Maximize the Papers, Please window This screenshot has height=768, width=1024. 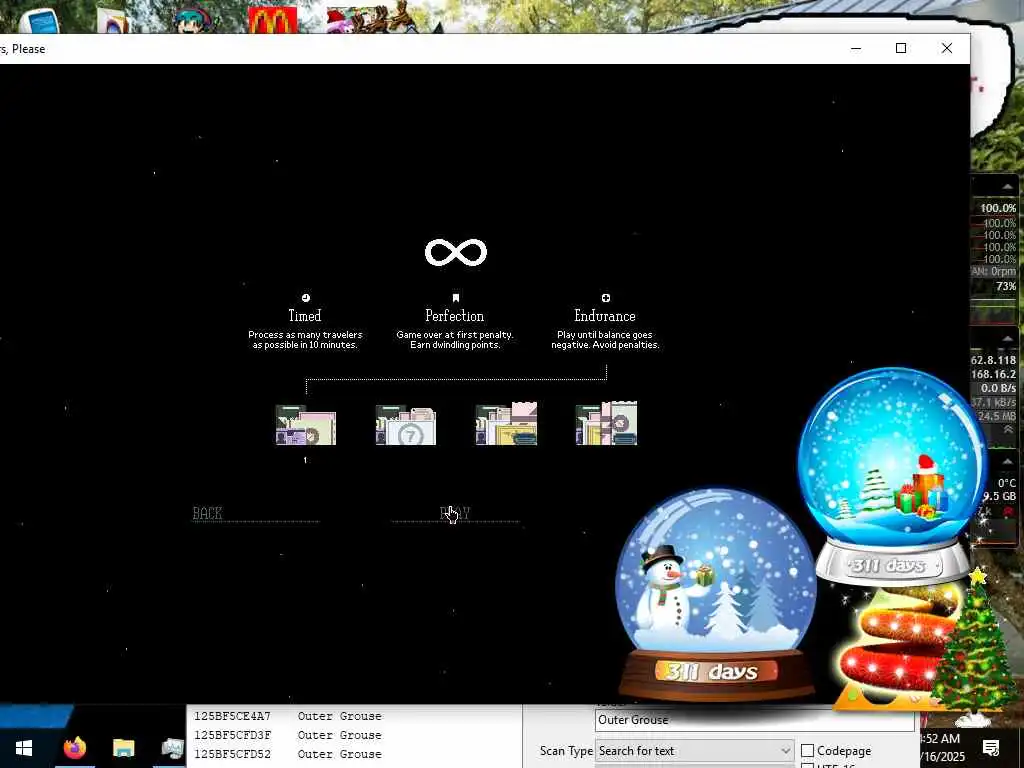click(x=901, y=48)
